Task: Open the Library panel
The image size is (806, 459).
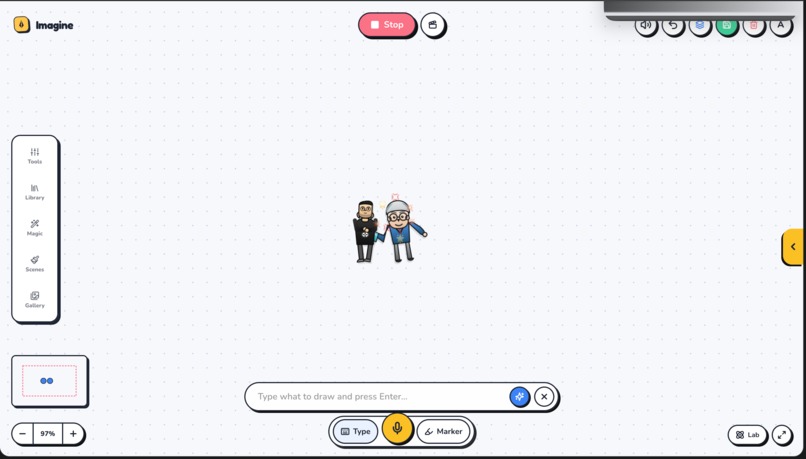Action: pos(35,192)
